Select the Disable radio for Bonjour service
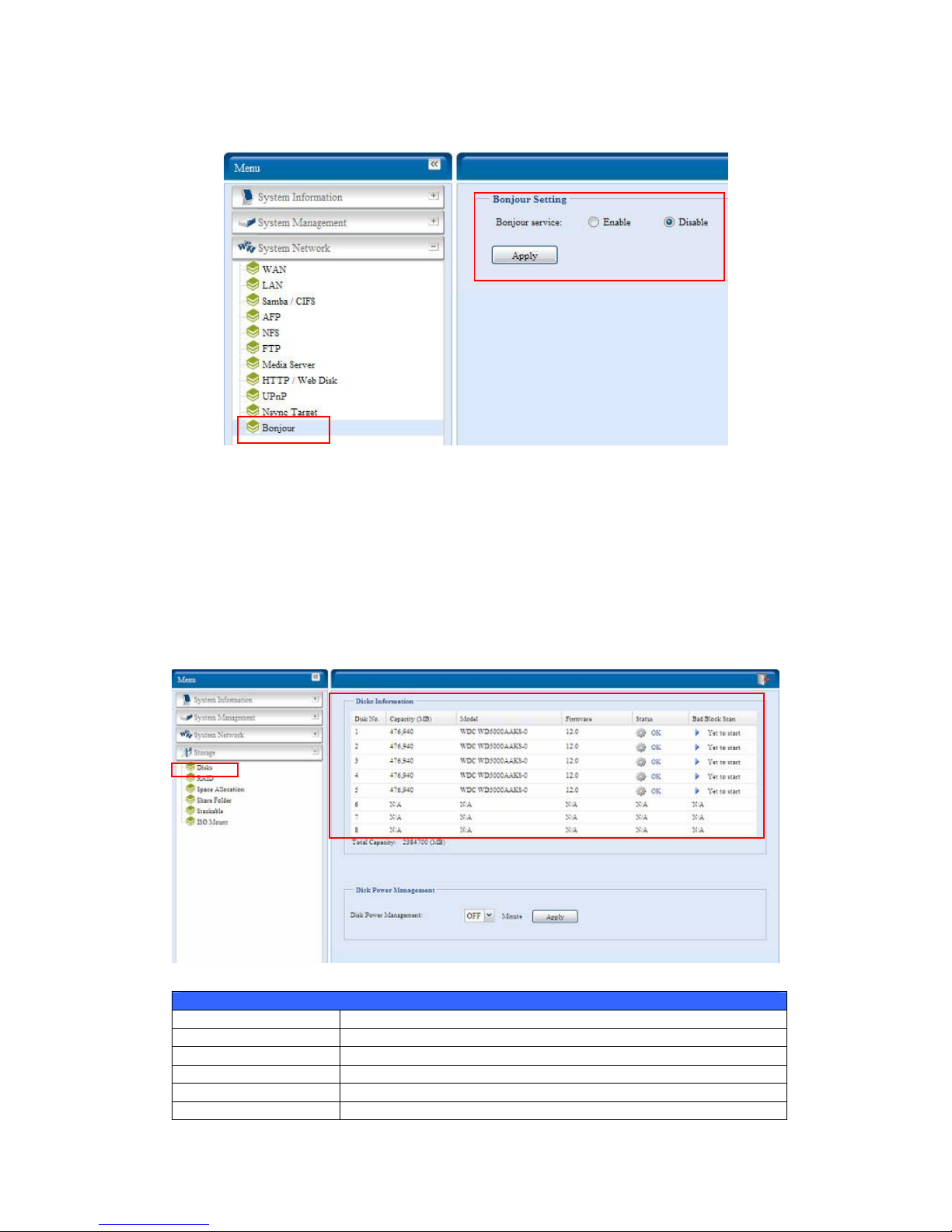952x1232 pixels. 669,222
